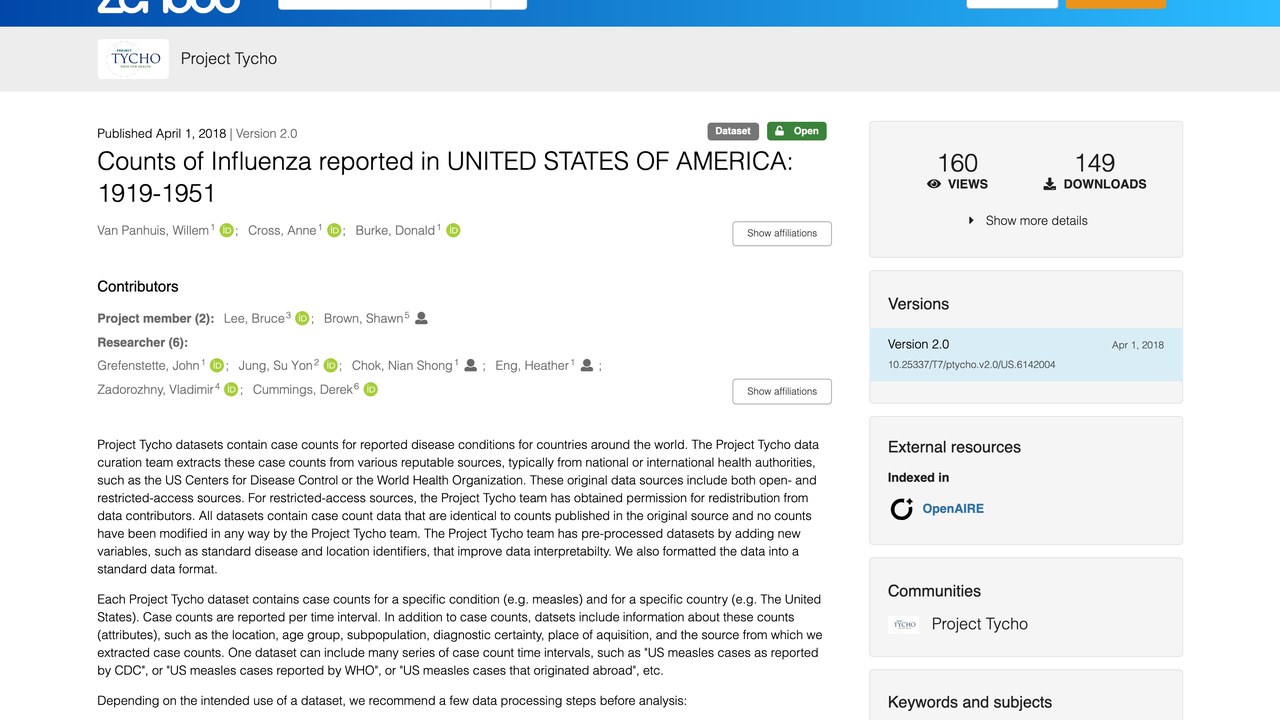
Task: Click contributor name Grefenstette, John
Action: tap(149, 365)
